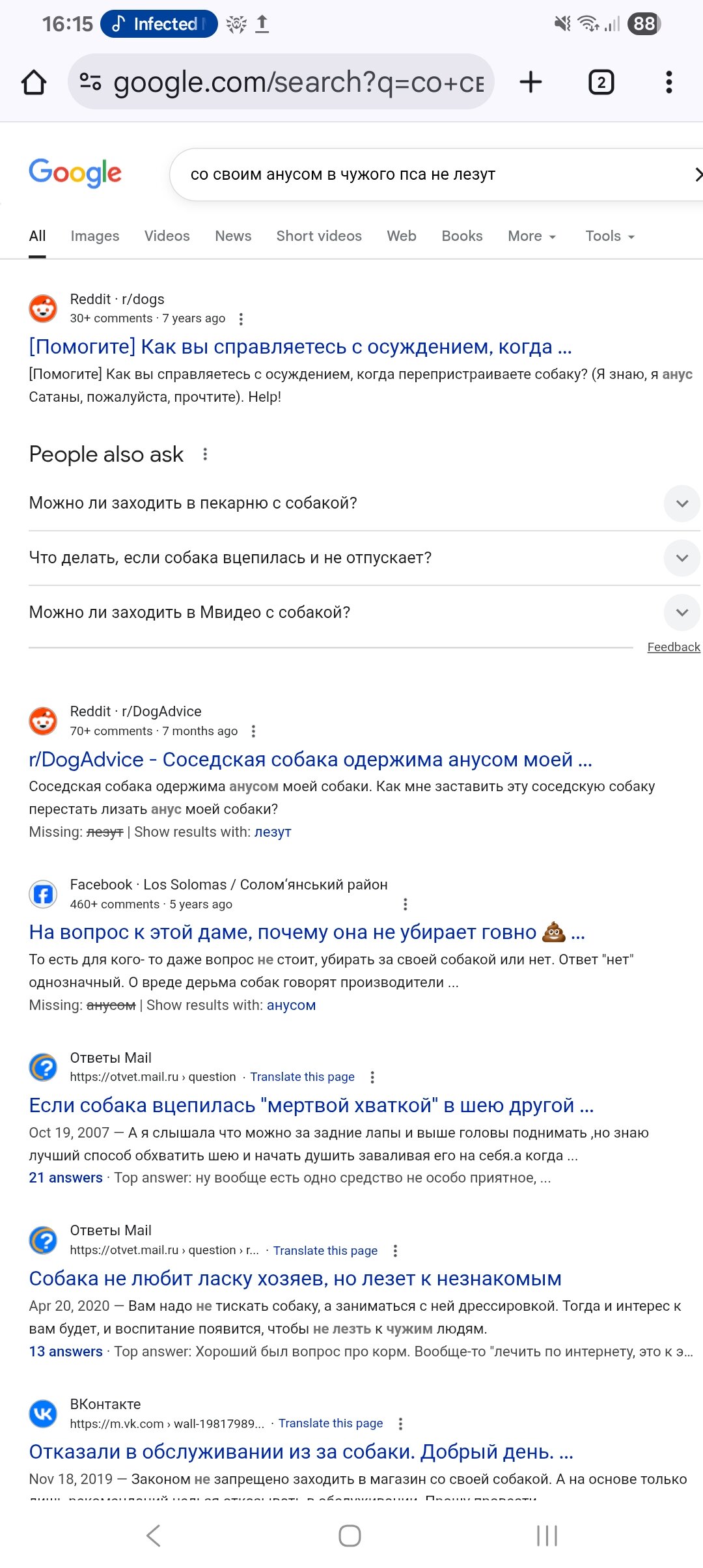Image resolution: width=703 pixels, height=1568 pixels.
Task: Expand the bakery with dog question
Action: click(682, 503)
